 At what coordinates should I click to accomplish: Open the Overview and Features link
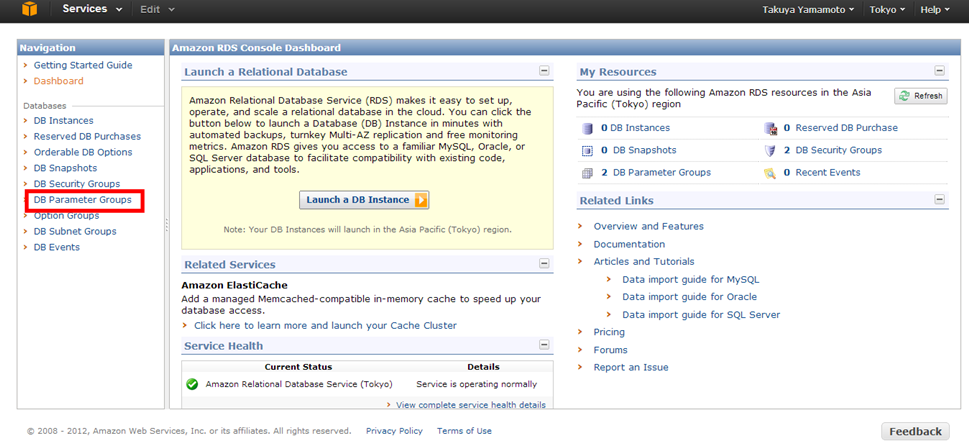649,226
